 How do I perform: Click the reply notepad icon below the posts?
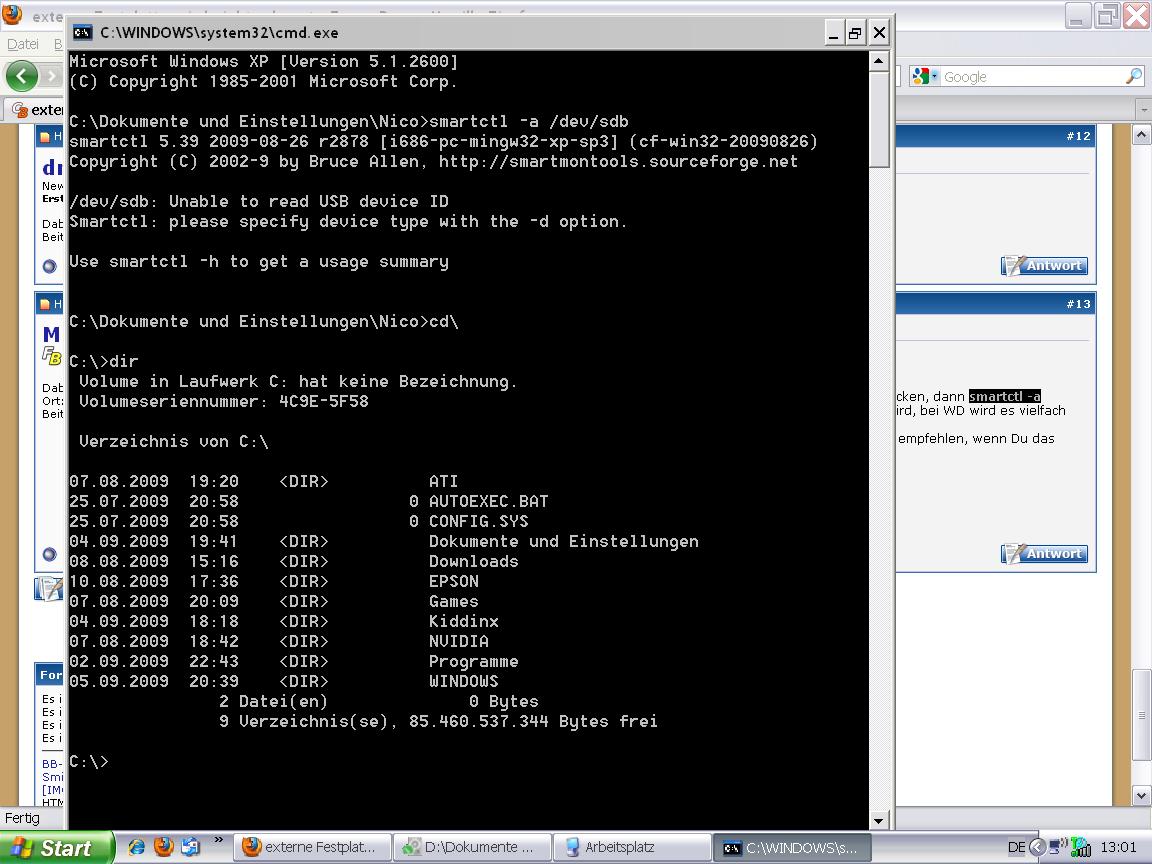pos(50,589)
